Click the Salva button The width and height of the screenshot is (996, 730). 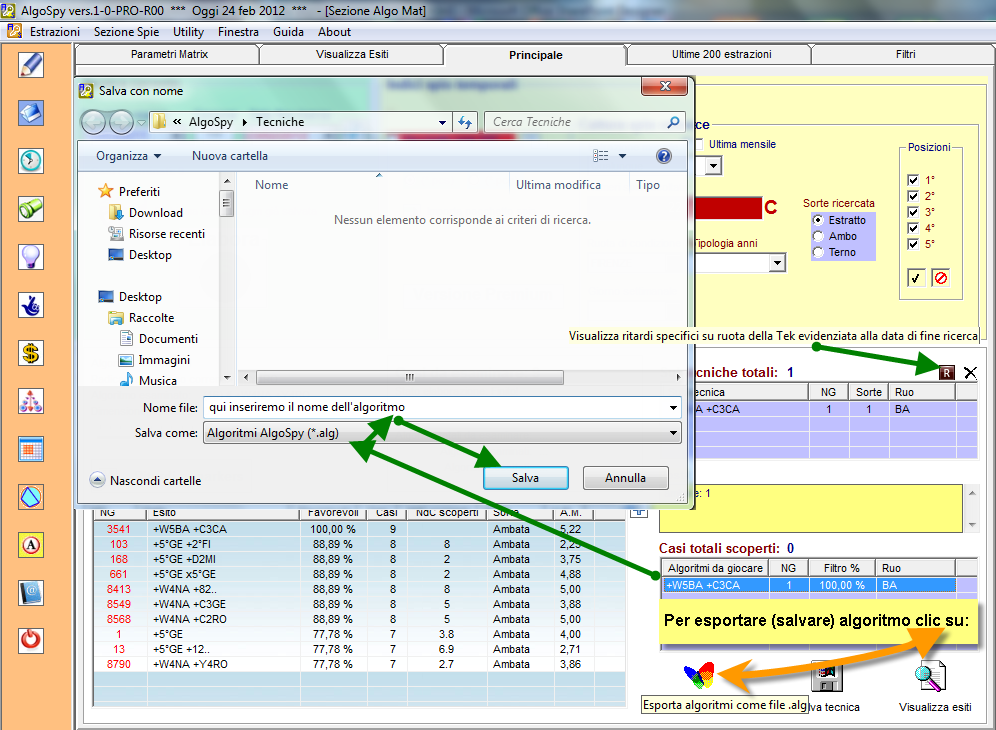525,478
